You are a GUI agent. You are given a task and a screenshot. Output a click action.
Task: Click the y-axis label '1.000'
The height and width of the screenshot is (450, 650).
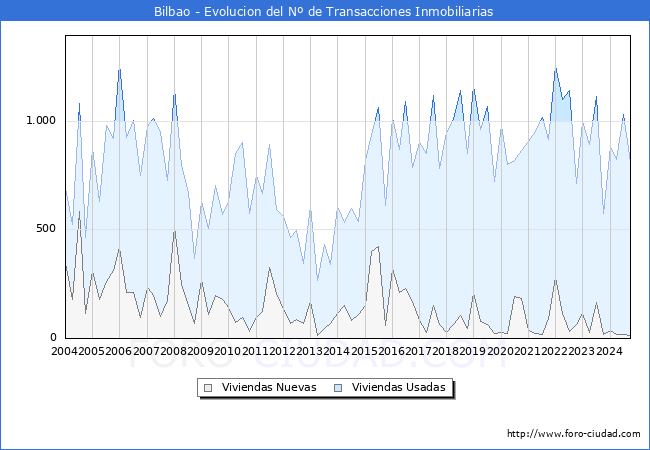(x=41, y=121)
